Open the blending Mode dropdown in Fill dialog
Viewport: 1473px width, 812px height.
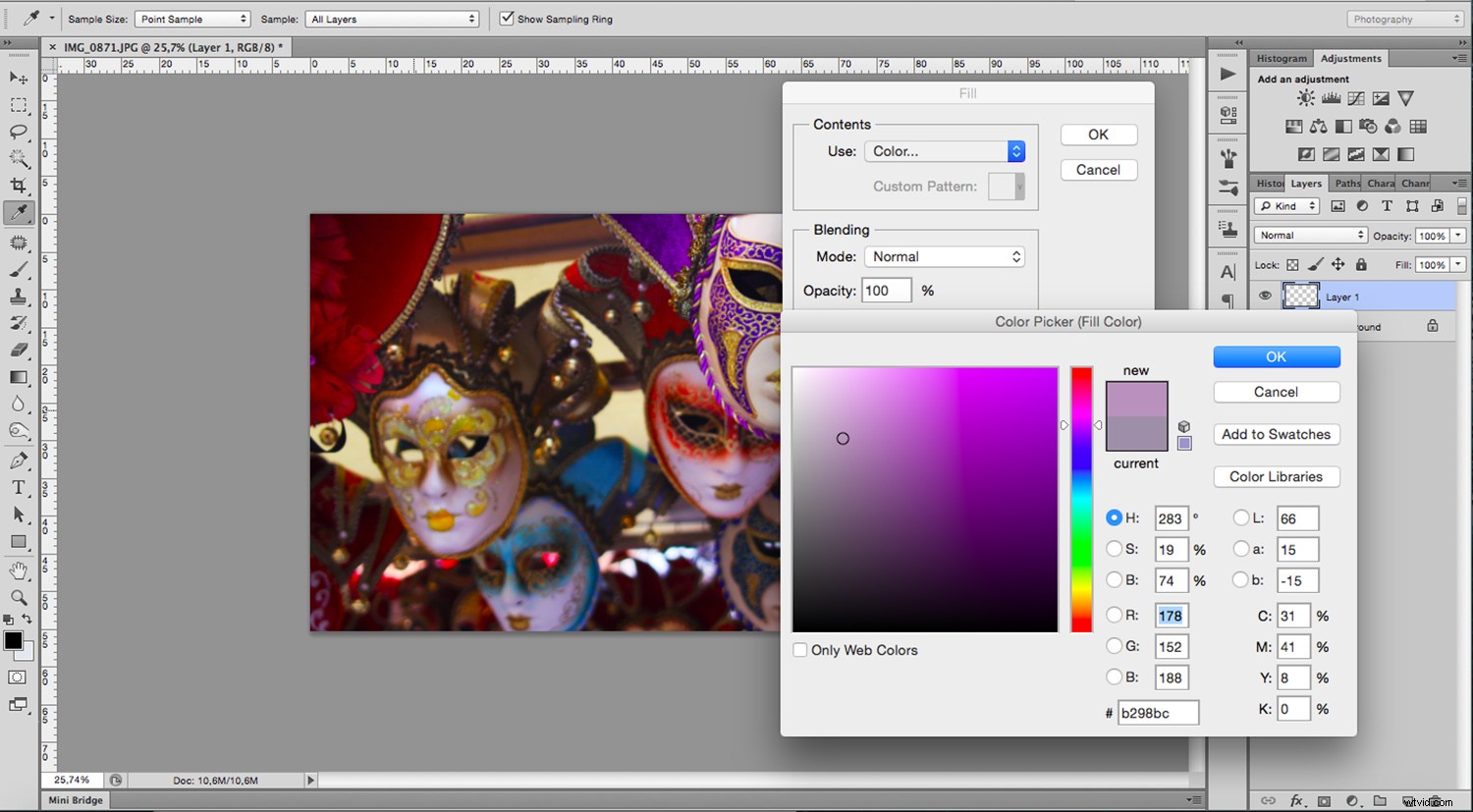tap(943, 256)
